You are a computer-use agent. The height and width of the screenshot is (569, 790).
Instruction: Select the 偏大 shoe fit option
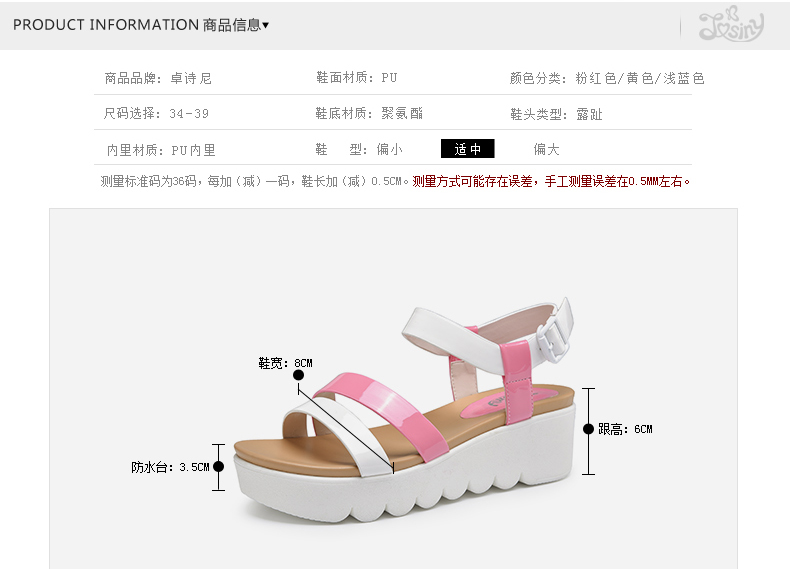coord(547,149)
